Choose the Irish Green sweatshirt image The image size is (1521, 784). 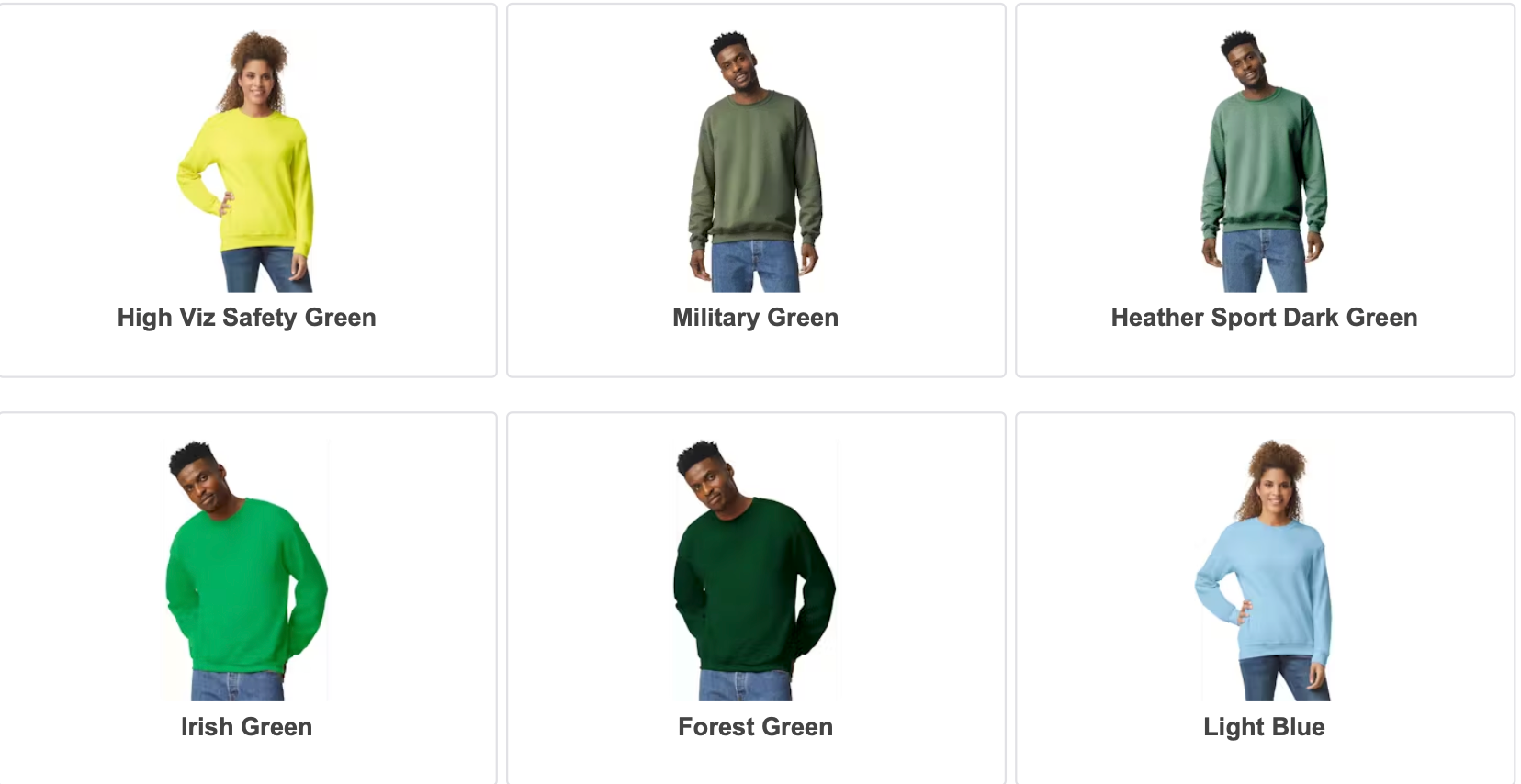[x=246, y=570]
